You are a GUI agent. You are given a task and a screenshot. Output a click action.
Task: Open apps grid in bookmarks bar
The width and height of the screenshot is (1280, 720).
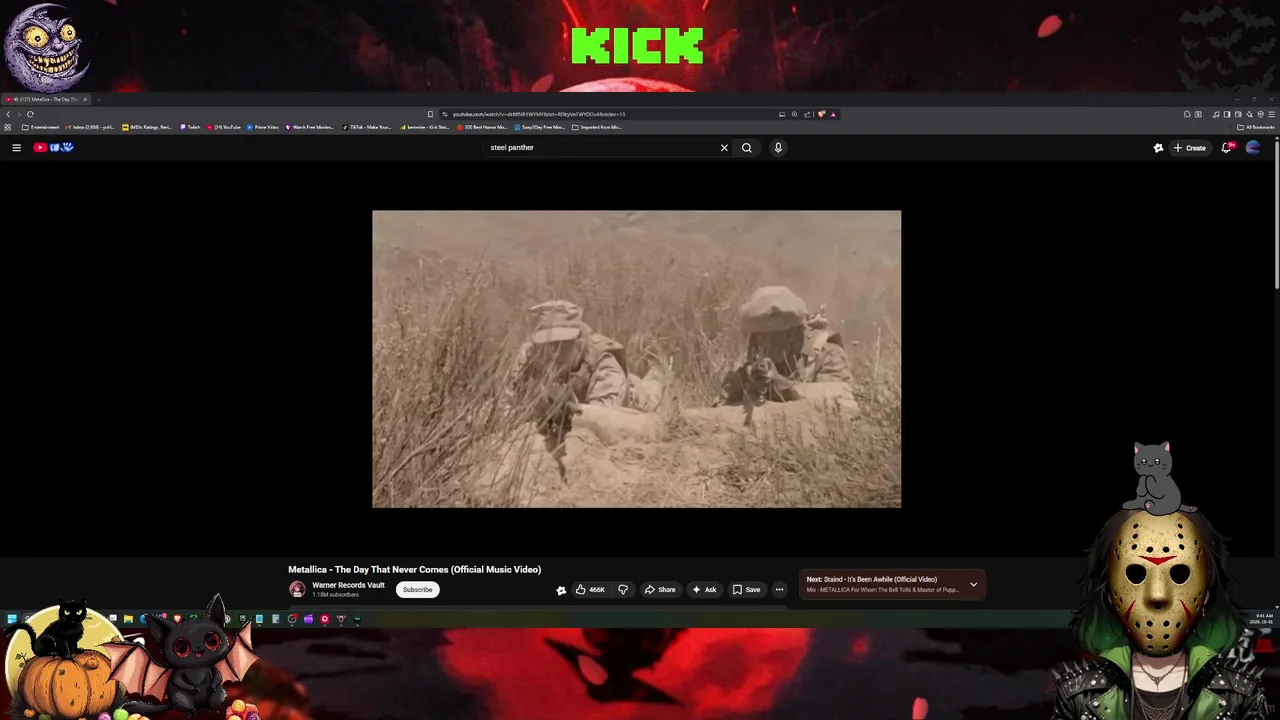(x=7, y=127)
